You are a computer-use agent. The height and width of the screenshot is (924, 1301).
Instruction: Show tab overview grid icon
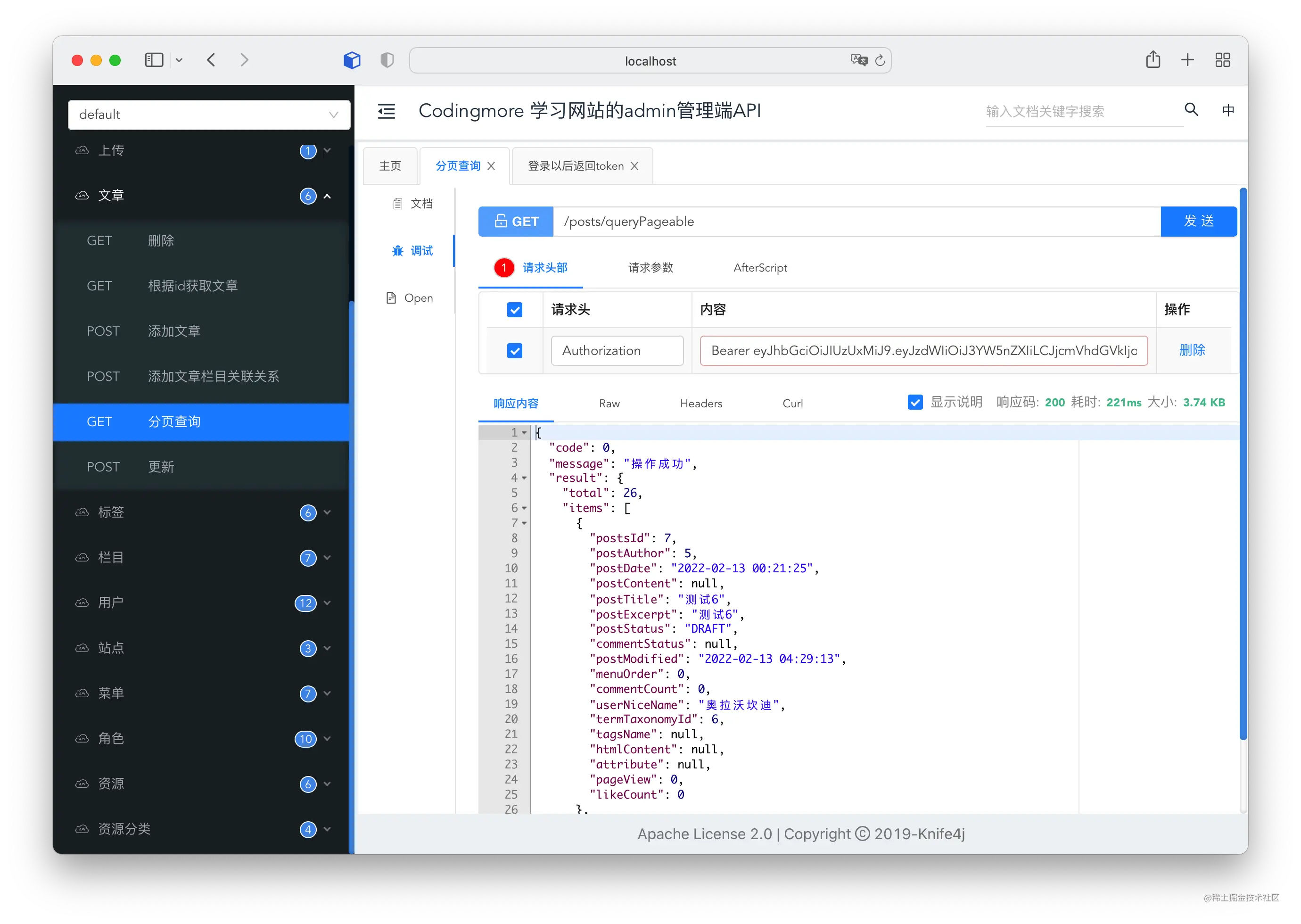[1222, 60]
